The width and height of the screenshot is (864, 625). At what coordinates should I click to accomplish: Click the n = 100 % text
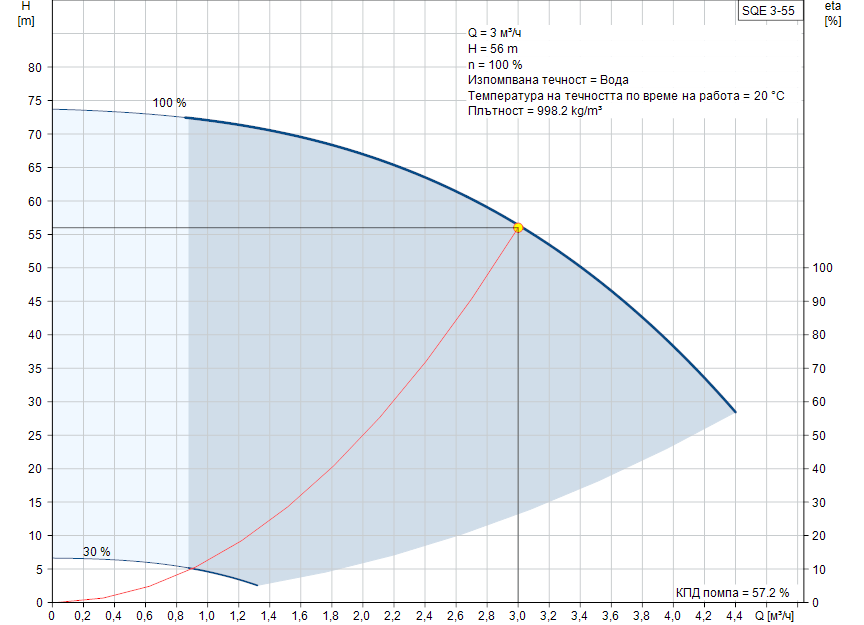(x=495, y=64)
